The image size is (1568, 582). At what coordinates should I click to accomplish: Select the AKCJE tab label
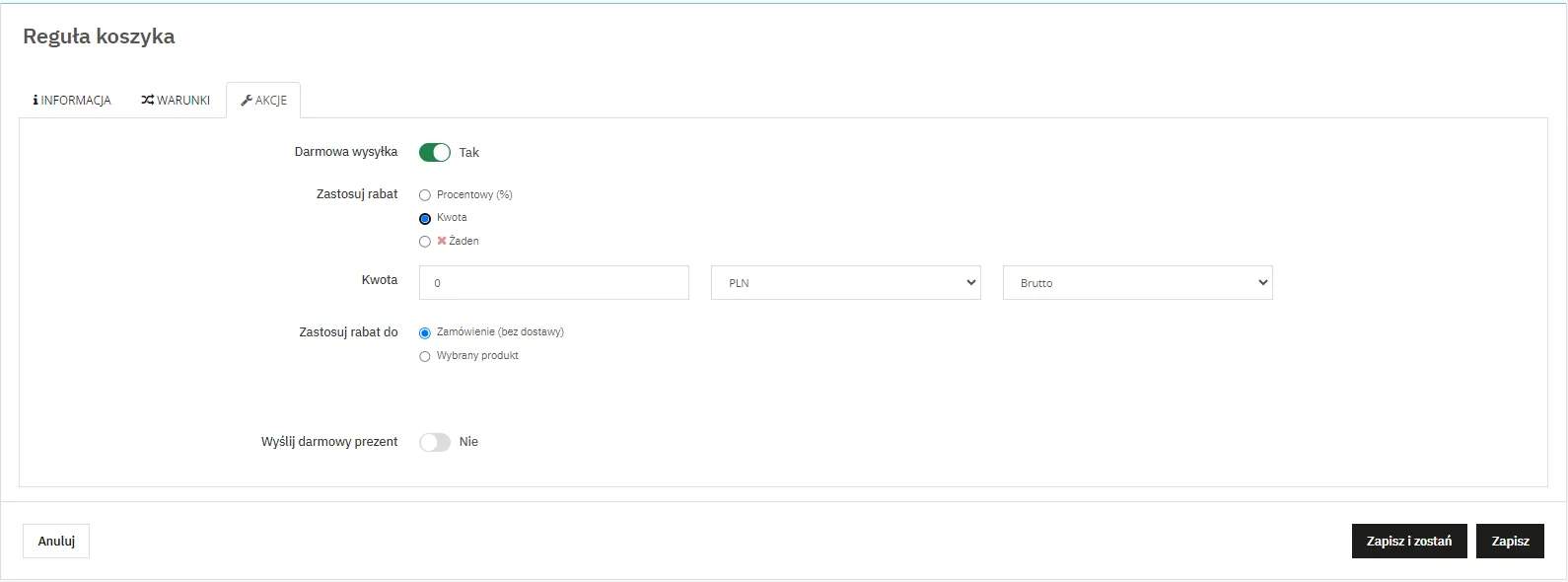click(x=271, y=101)
